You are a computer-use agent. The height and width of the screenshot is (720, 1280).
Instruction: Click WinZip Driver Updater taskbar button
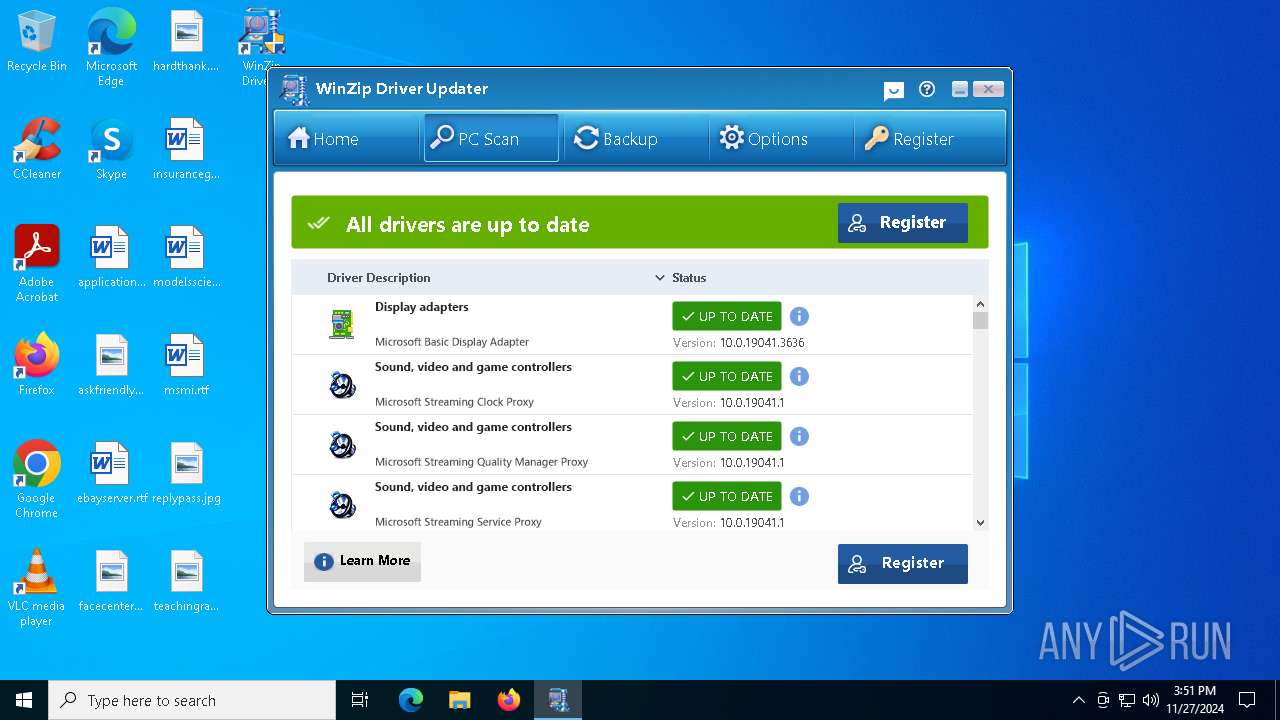pos(558,700)
